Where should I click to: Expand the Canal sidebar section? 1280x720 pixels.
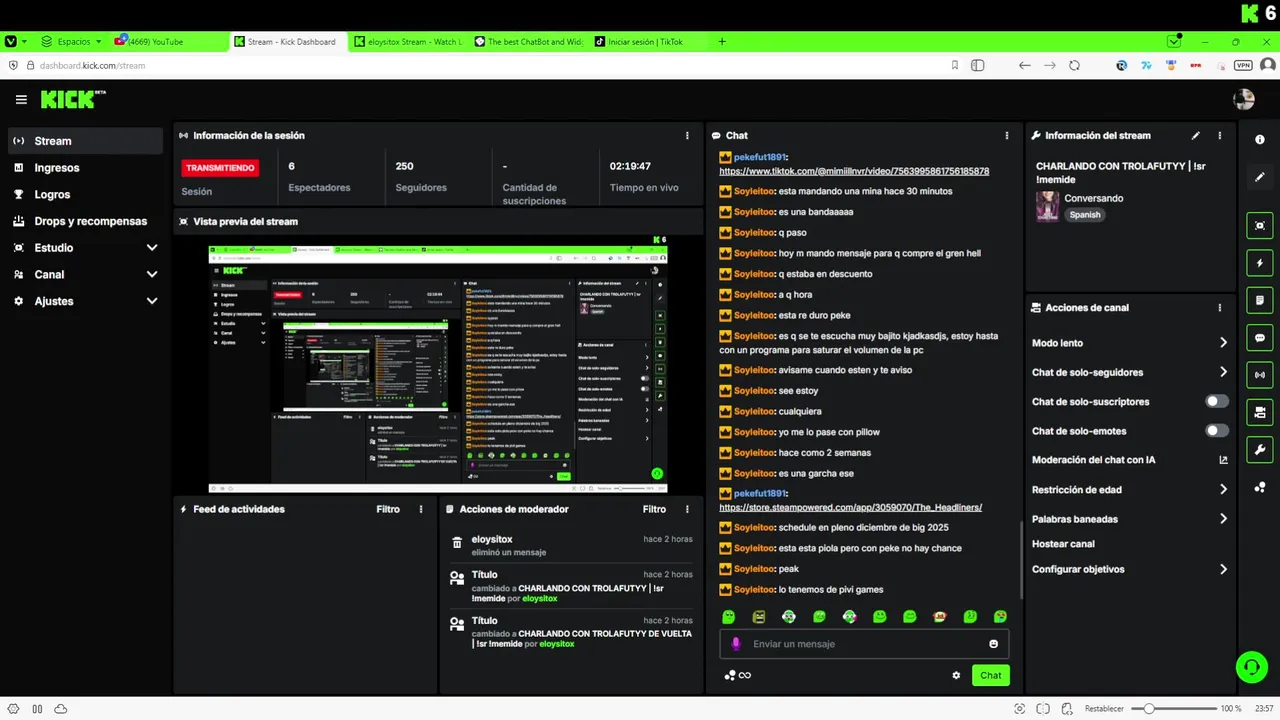[x=152, y=274]
